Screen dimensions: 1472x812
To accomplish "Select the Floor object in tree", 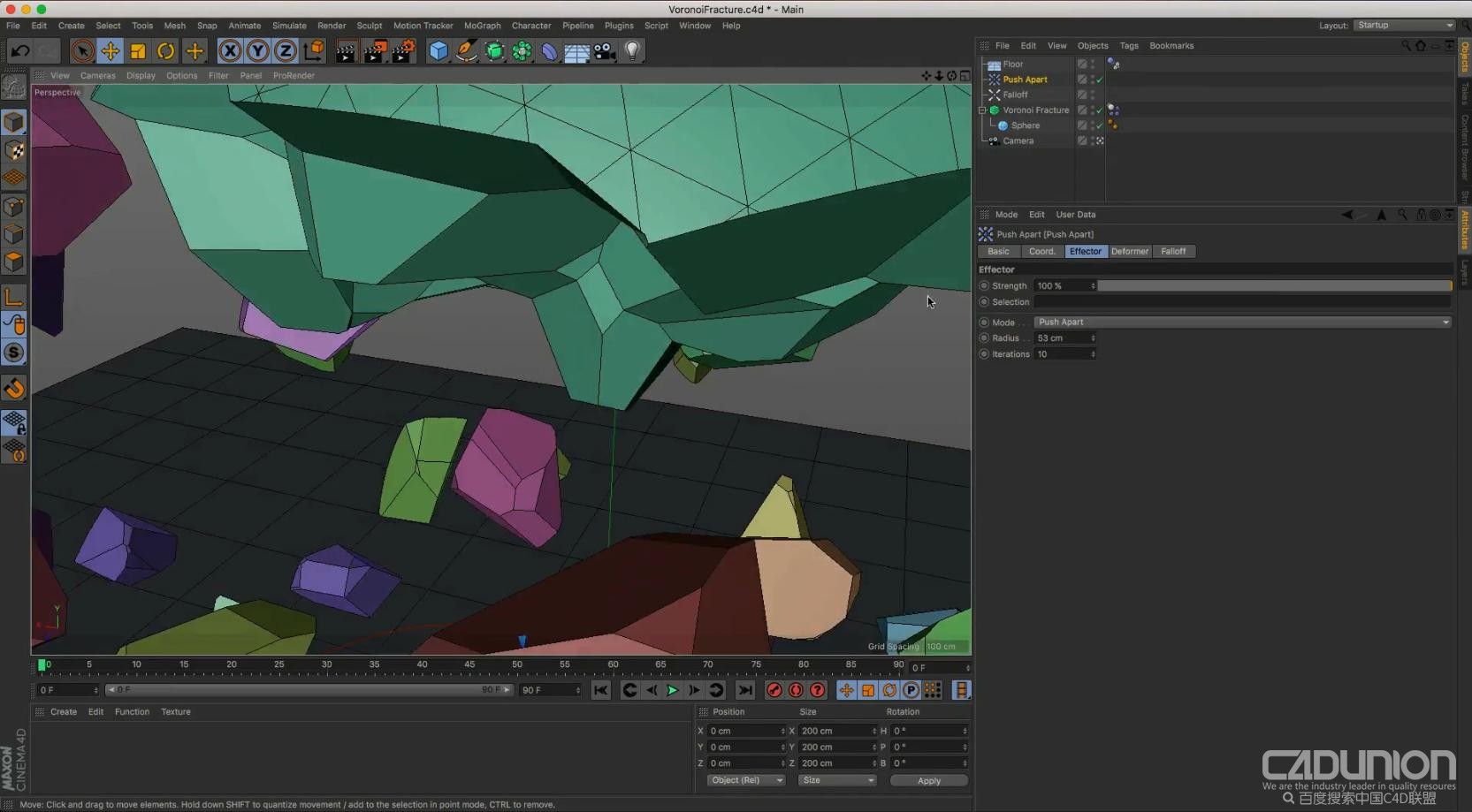I will click(x=1013, y=65).
